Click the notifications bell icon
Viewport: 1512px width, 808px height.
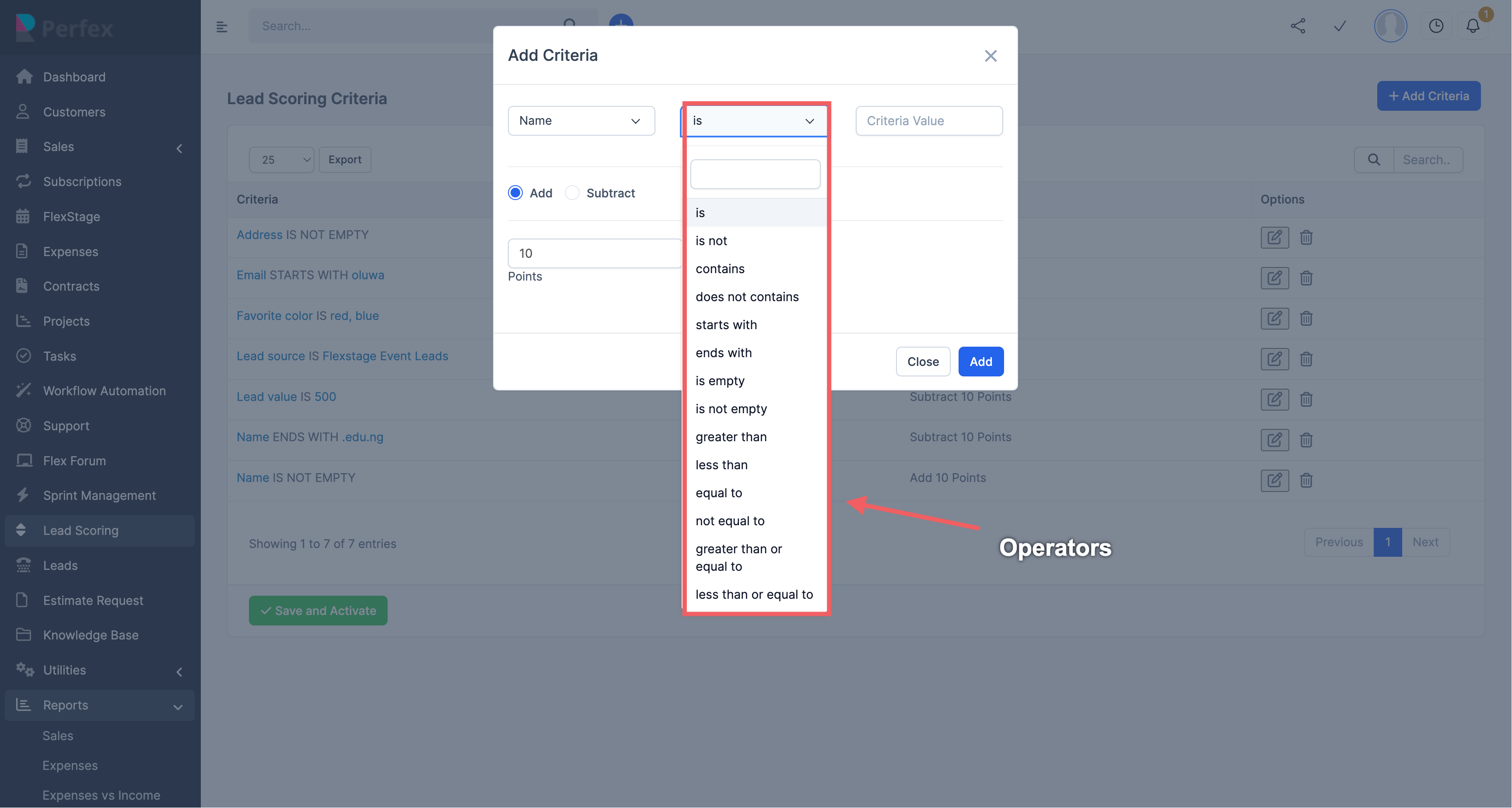pyautogui.click(x=1473, y=26)
